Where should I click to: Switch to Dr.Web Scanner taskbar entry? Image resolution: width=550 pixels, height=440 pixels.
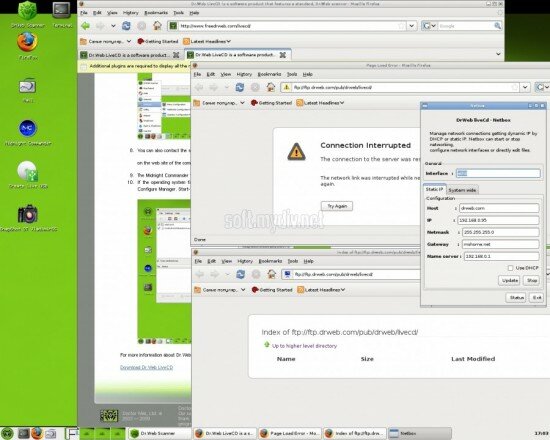(159, 434)
